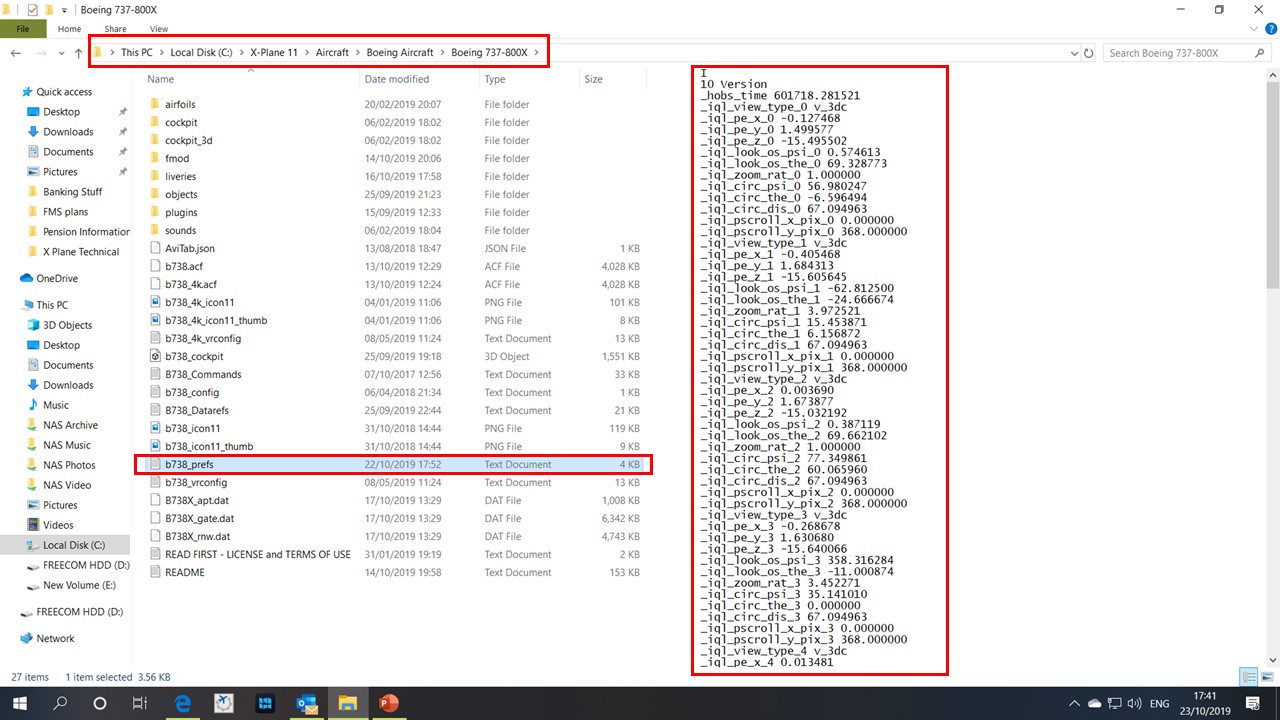1280x720 pixels.
Task: Select the AviTab.json file icon
Action: pyautogui.click(x=154, y=248)
